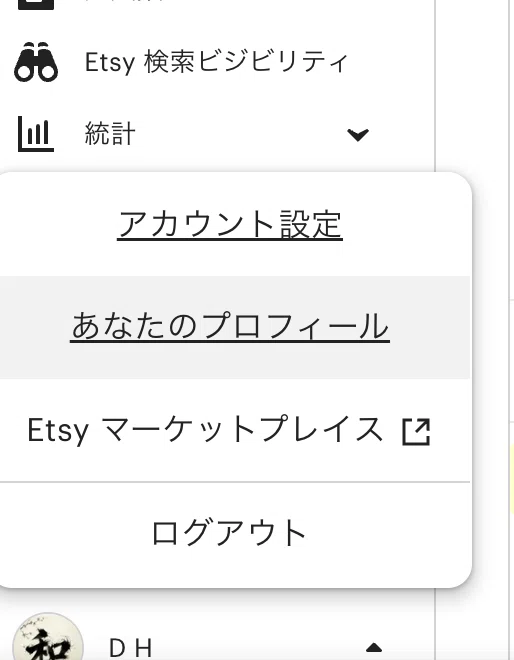
Task: Click the bar chart 統計 icon
Action: click(36, 134)
